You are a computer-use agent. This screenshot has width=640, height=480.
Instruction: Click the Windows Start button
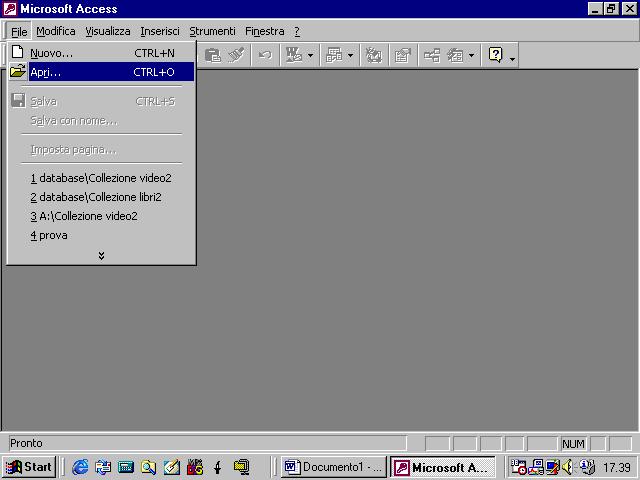point(29,467)
